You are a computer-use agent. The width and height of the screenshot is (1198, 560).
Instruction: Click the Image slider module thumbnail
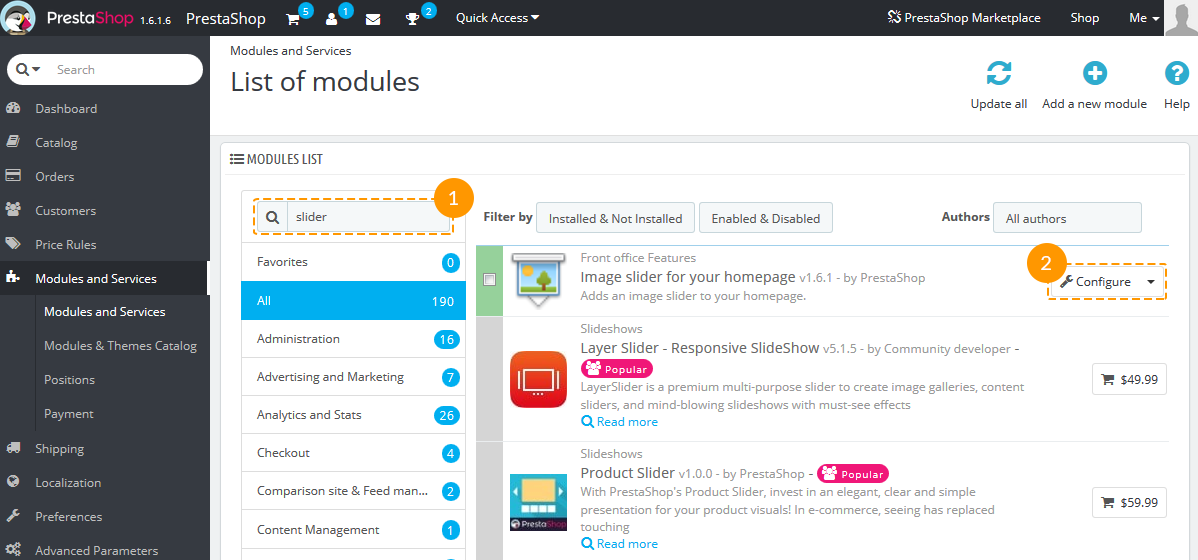click(x=540, y=280)
